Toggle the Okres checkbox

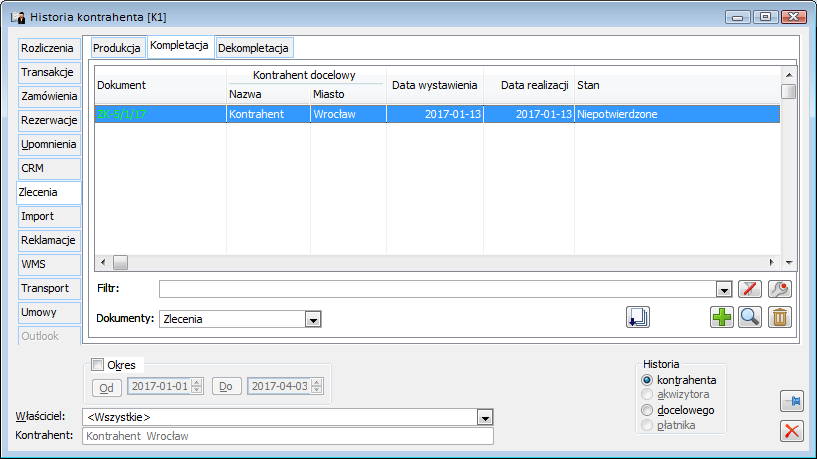point(97,365)
